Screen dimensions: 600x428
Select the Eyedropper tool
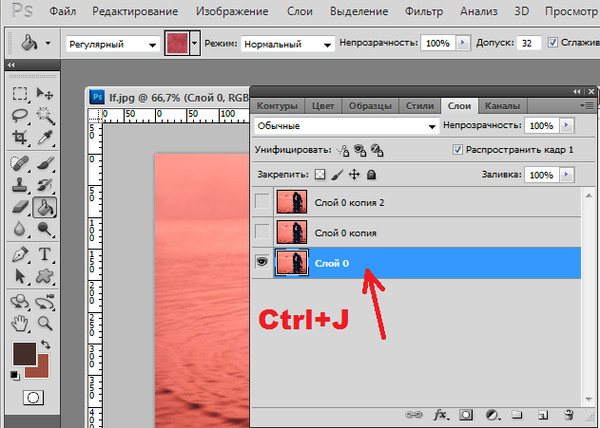pyautogui.click(x=45, y=137)
